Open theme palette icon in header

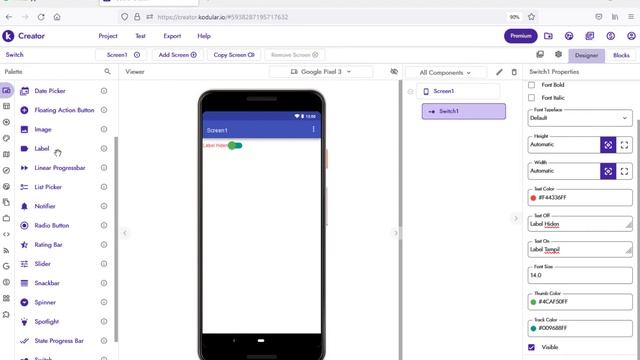tap(569, 36)
